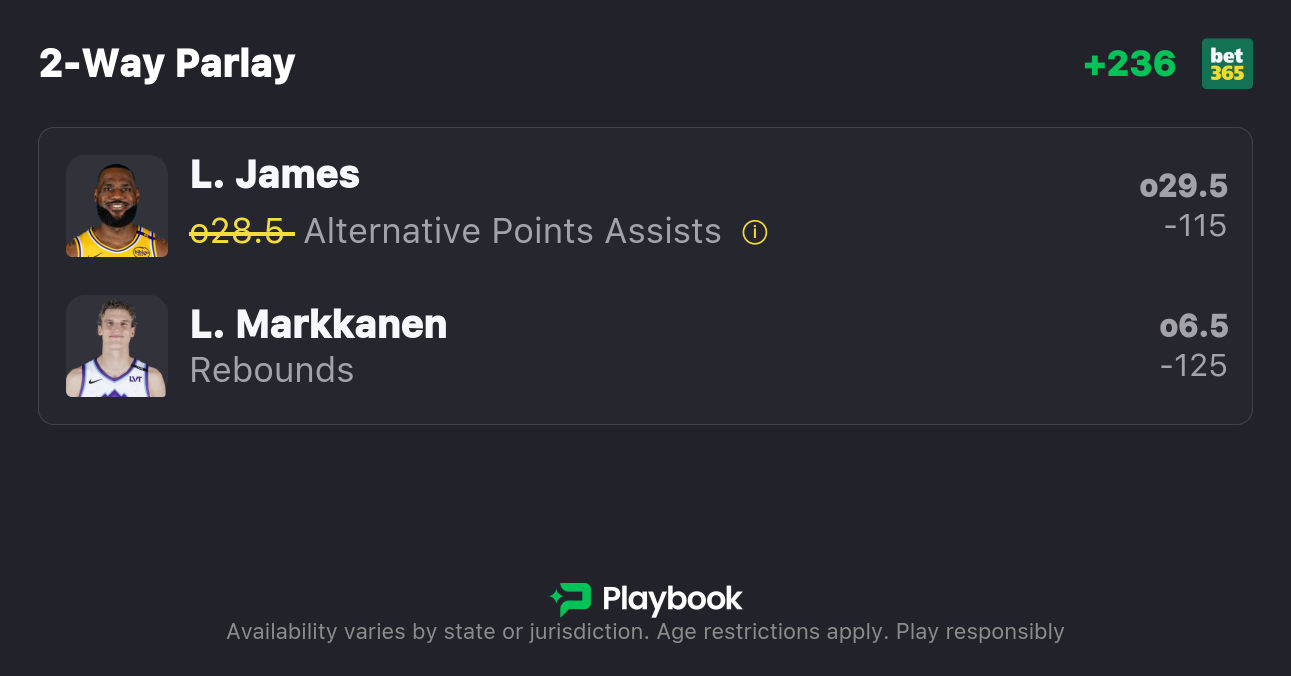Click the -115 odds value
The height and width of the screenshot is (676, 1291).
pyautogui.click(x=1195, y=226)
